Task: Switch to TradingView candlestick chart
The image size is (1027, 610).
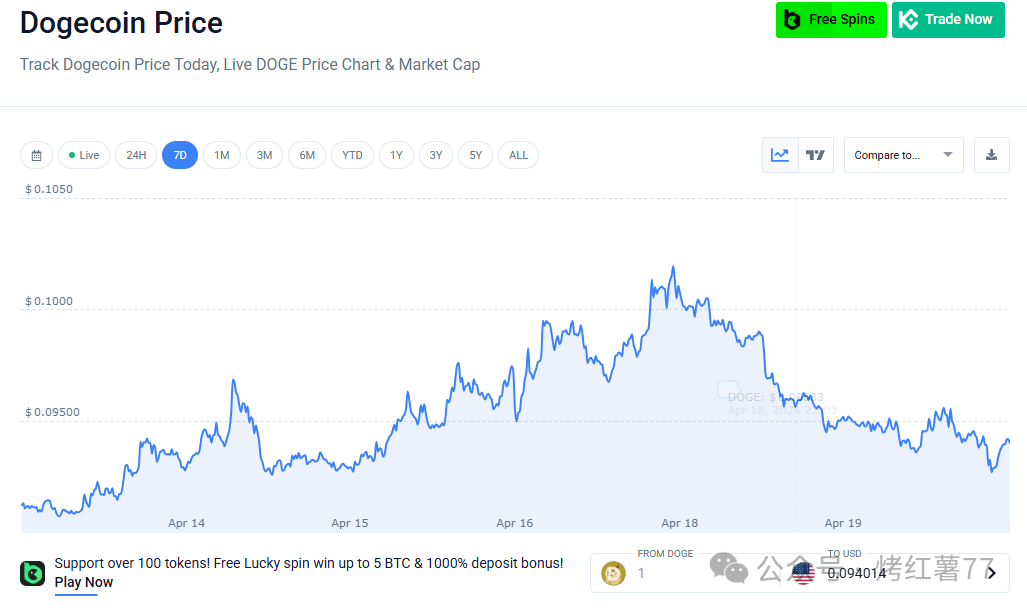Action: [816, 155]
